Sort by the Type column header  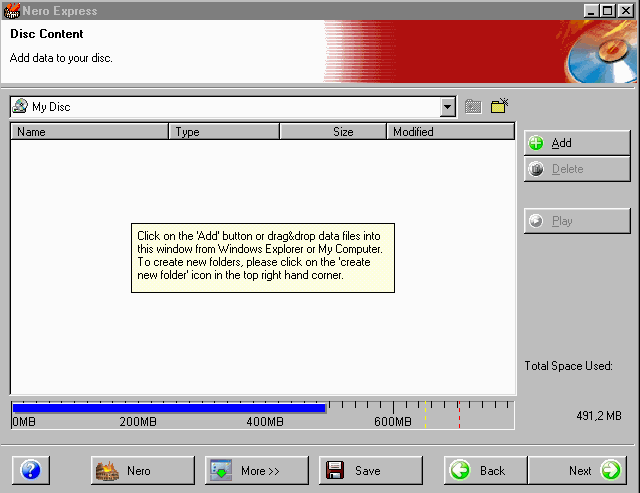pyautogui.click(x=225, y=131)
